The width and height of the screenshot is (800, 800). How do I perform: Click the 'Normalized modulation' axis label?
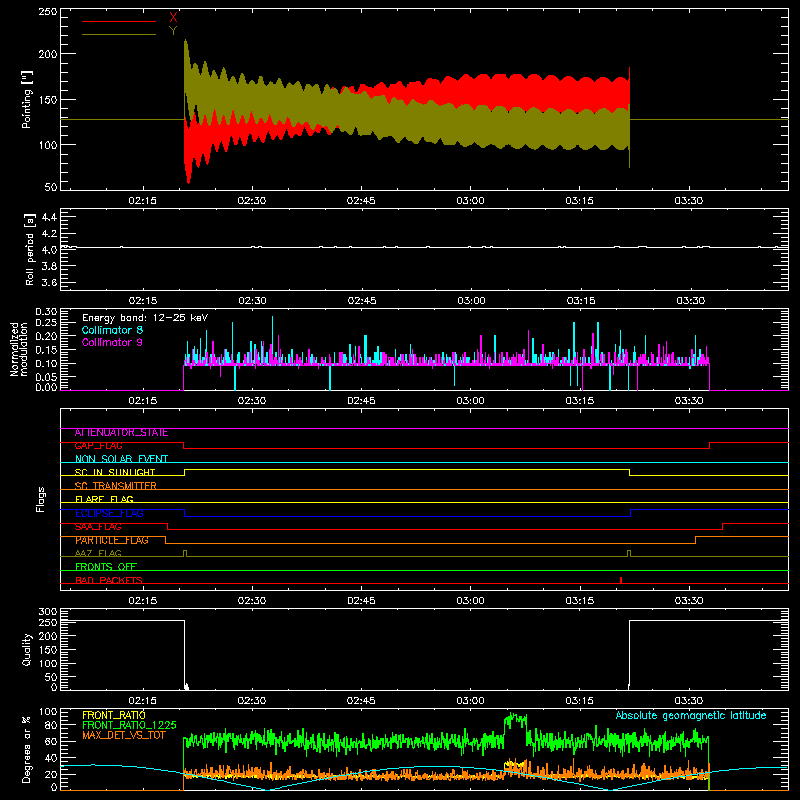[18, 349]
